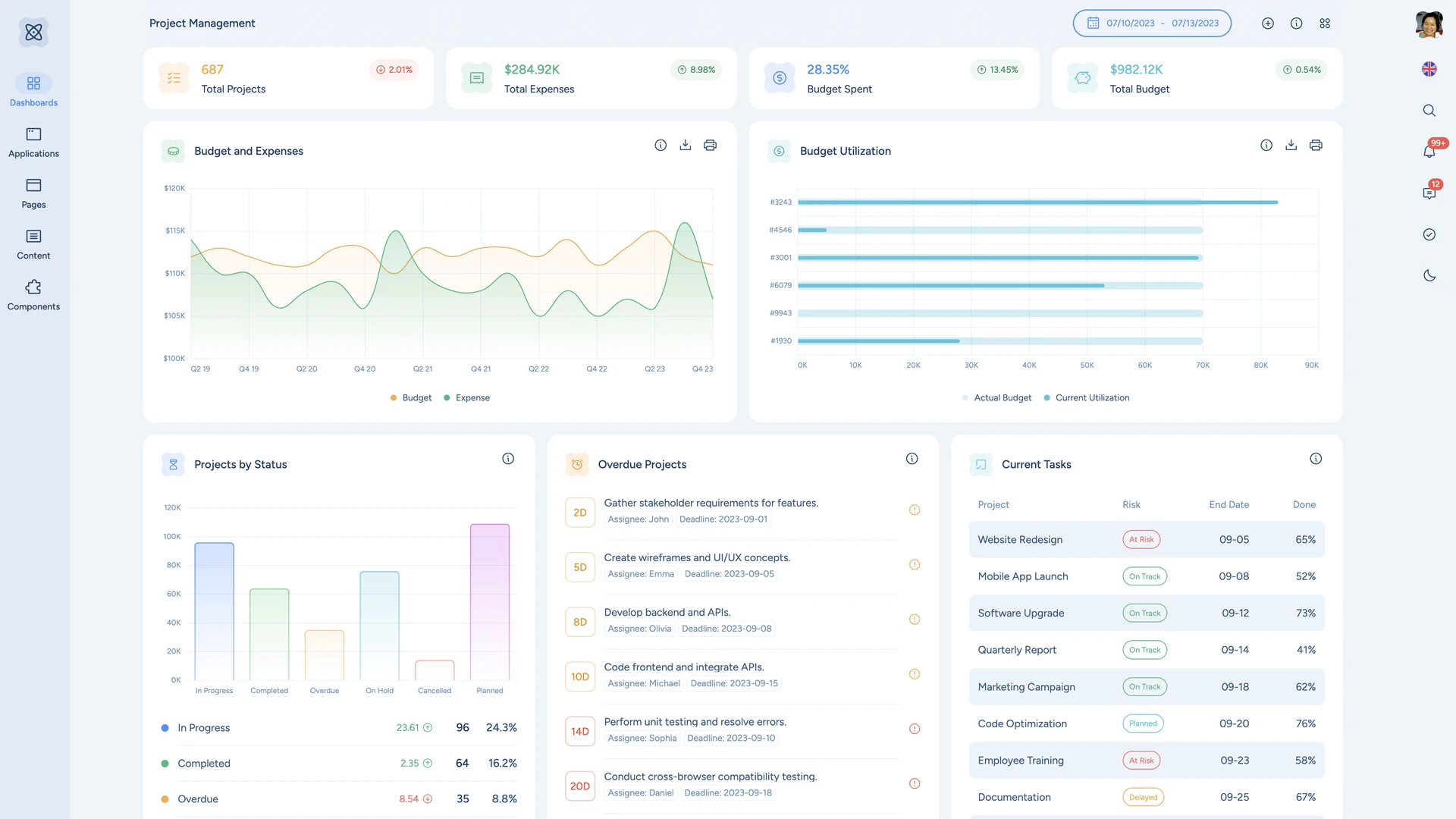Open the Dashboards sidebar menu
This screenshot has width=1456, height=819.
click(x=33, y=90)
